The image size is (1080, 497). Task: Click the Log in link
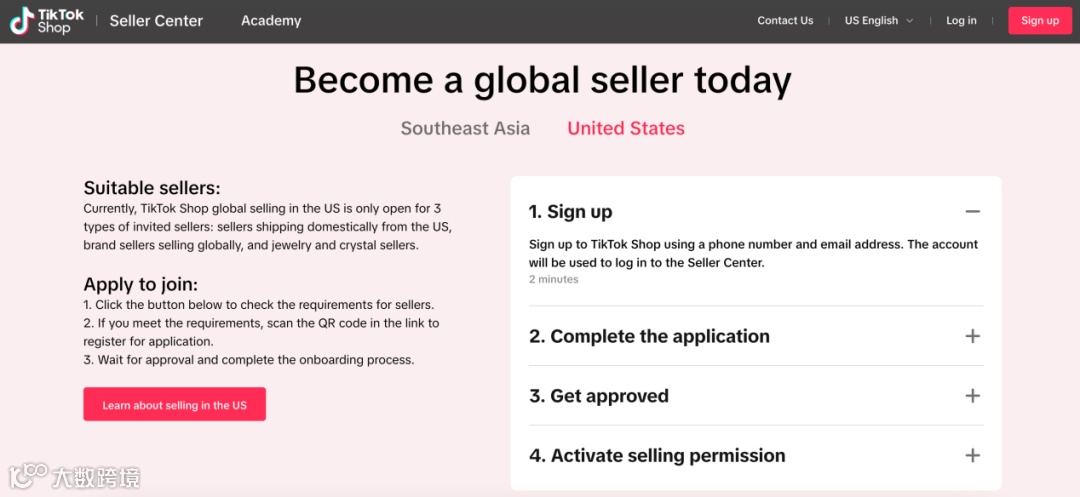(x=961, y=21)
